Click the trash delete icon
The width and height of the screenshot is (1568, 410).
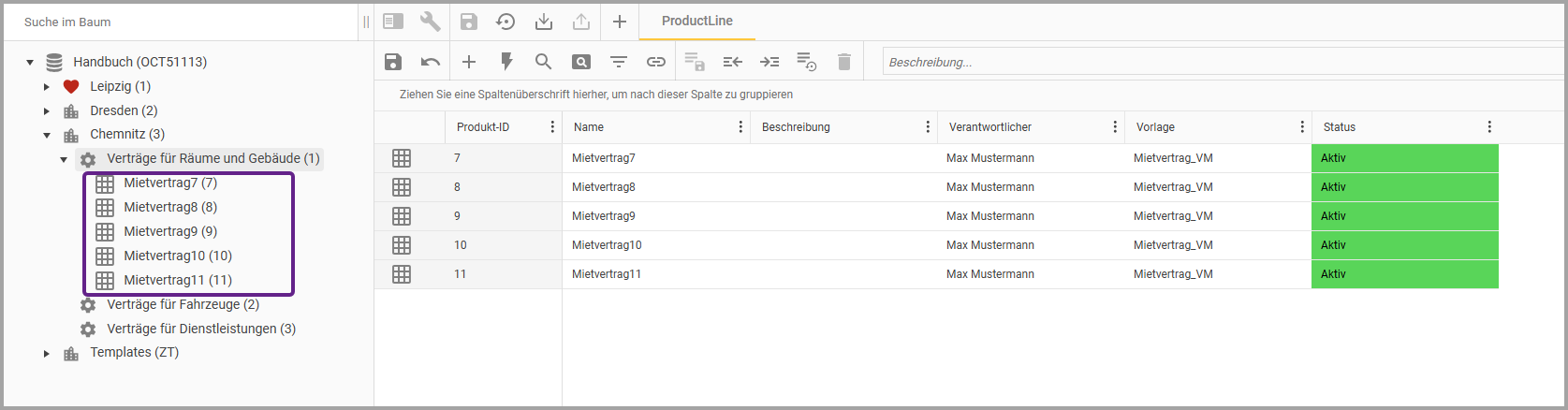tap(844, 62)
